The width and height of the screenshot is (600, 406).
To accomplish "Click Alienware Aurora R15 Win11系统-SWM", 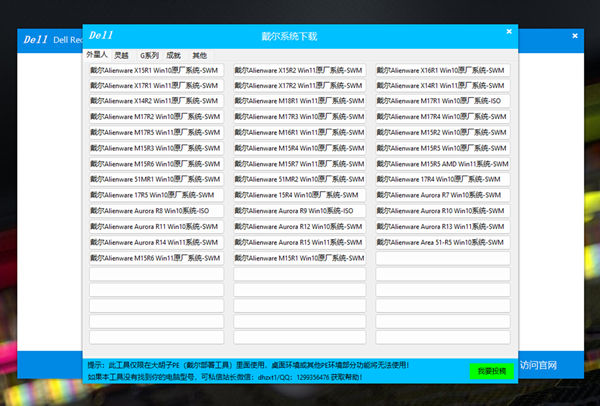I will tap(300, 242).
